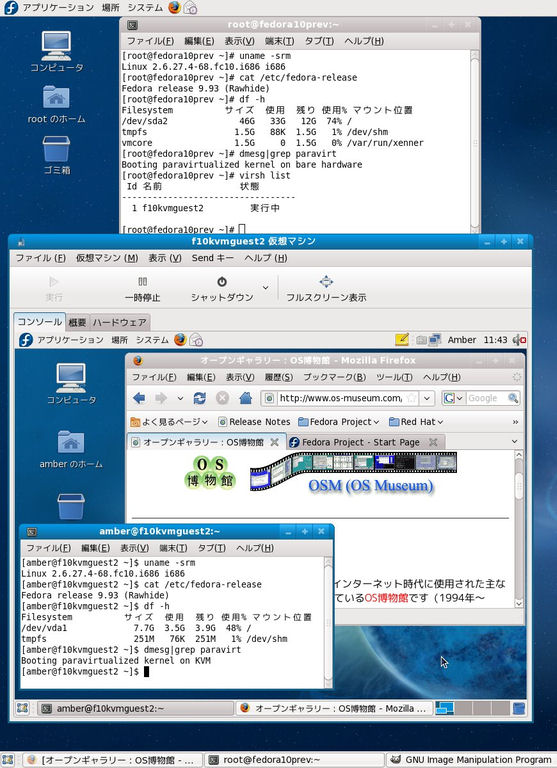Open the Firefox history dropdown beside Forward

coord(180,398)
